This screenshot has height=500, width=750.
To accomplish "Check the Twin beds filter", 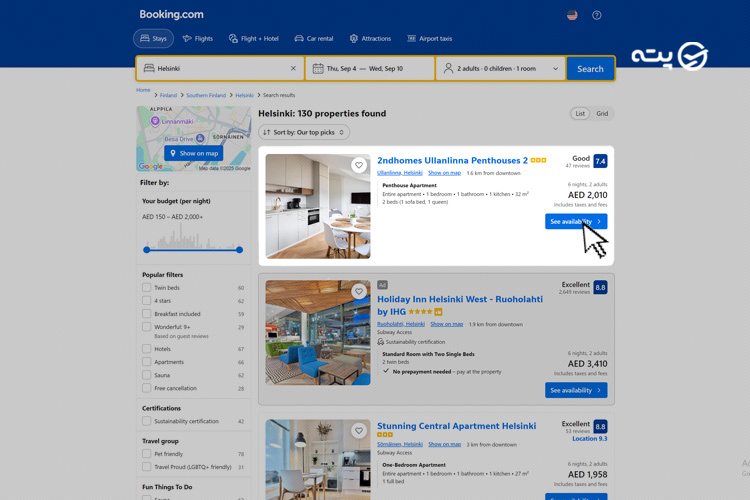I will point(147,288).
